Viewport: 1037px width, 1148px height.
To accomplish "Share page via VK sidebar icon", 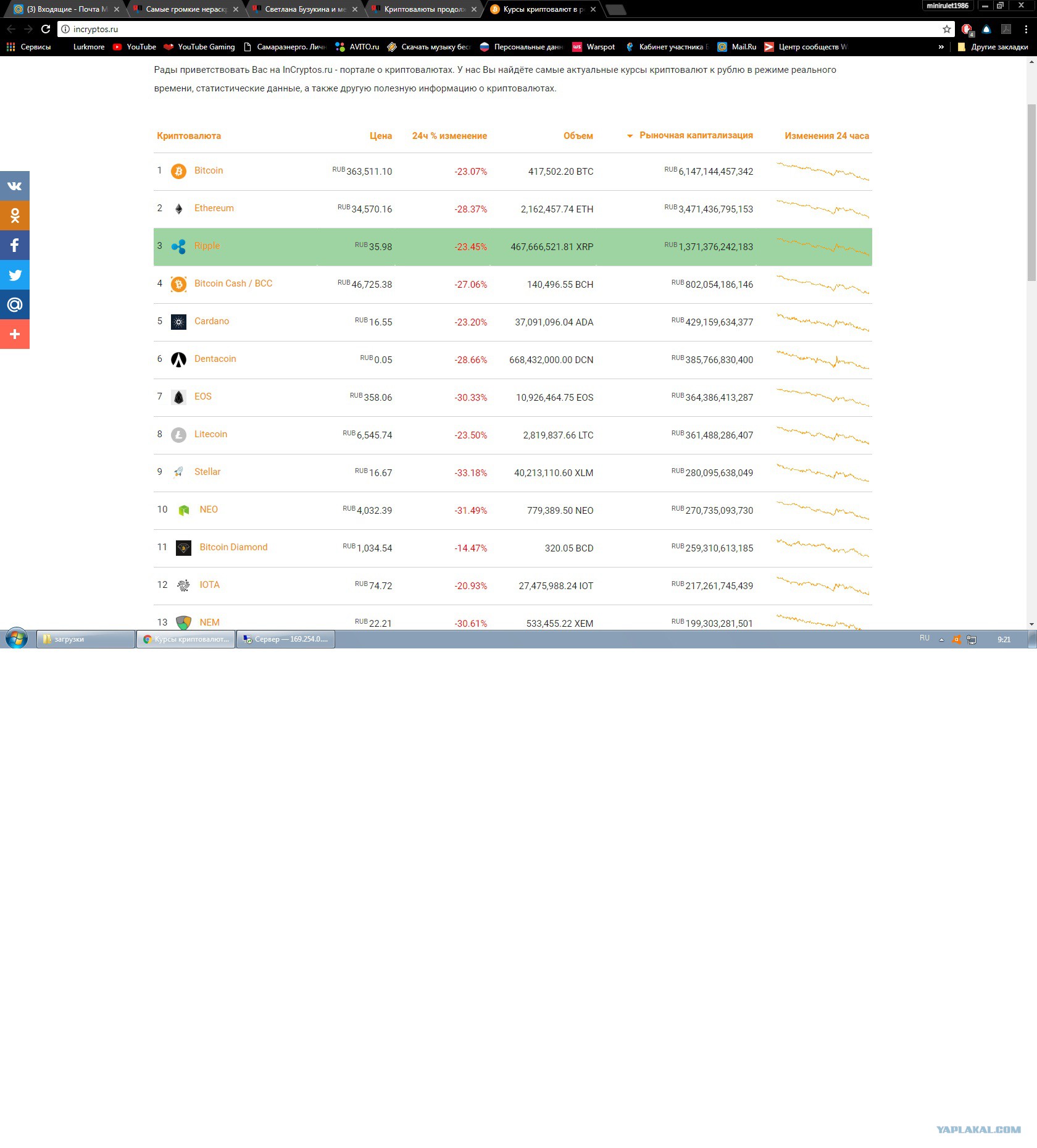I will (x=15, y=186).
